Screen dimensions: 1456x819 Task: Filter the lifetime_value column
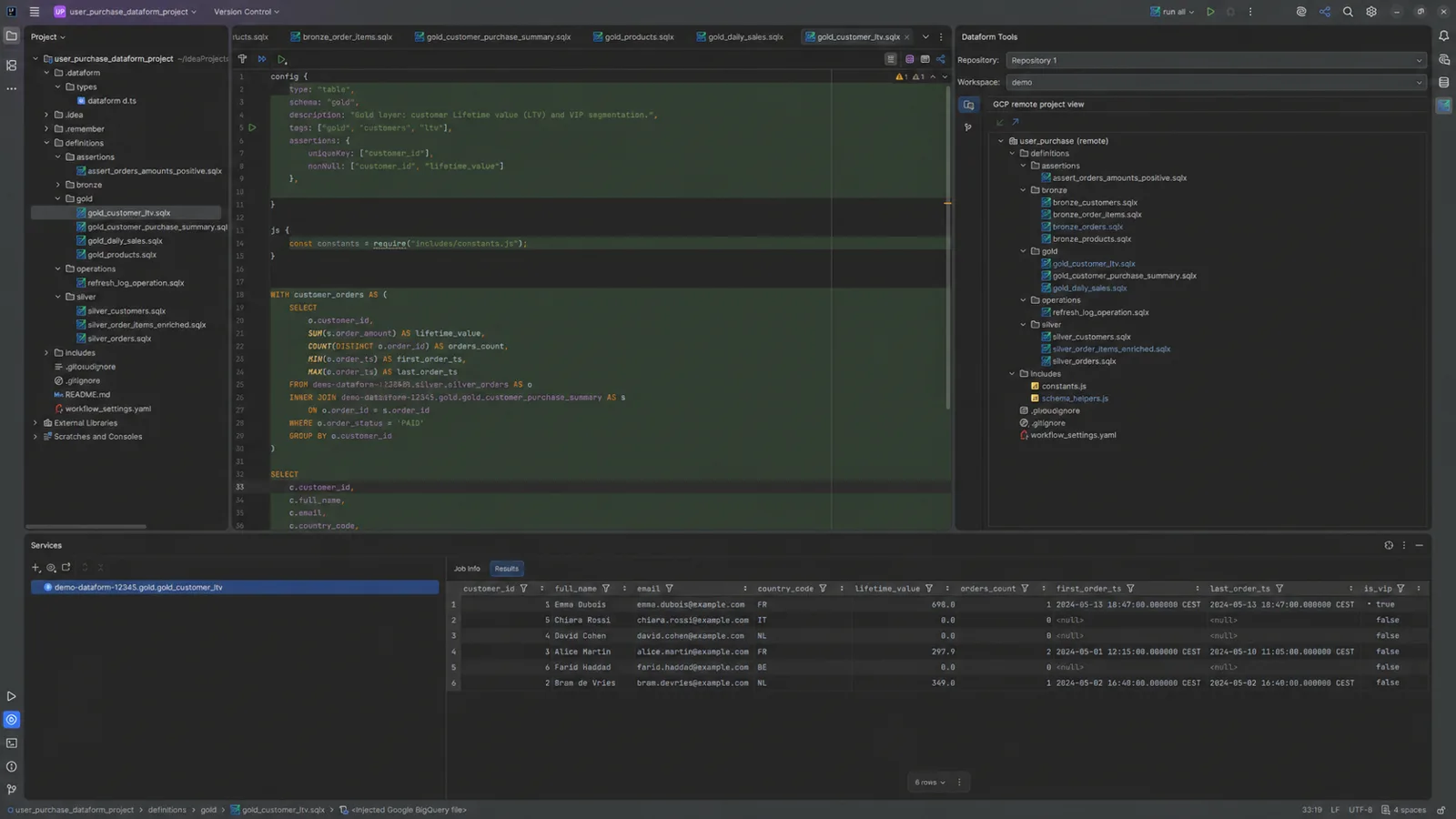click(x=929, y=589)
